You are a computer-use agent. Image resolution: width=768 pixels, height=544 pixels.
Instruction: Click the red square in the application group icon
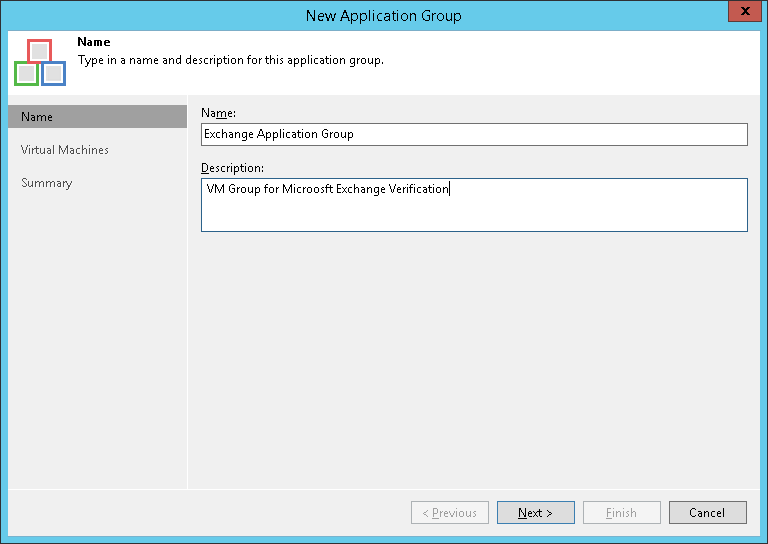[39, 51]
